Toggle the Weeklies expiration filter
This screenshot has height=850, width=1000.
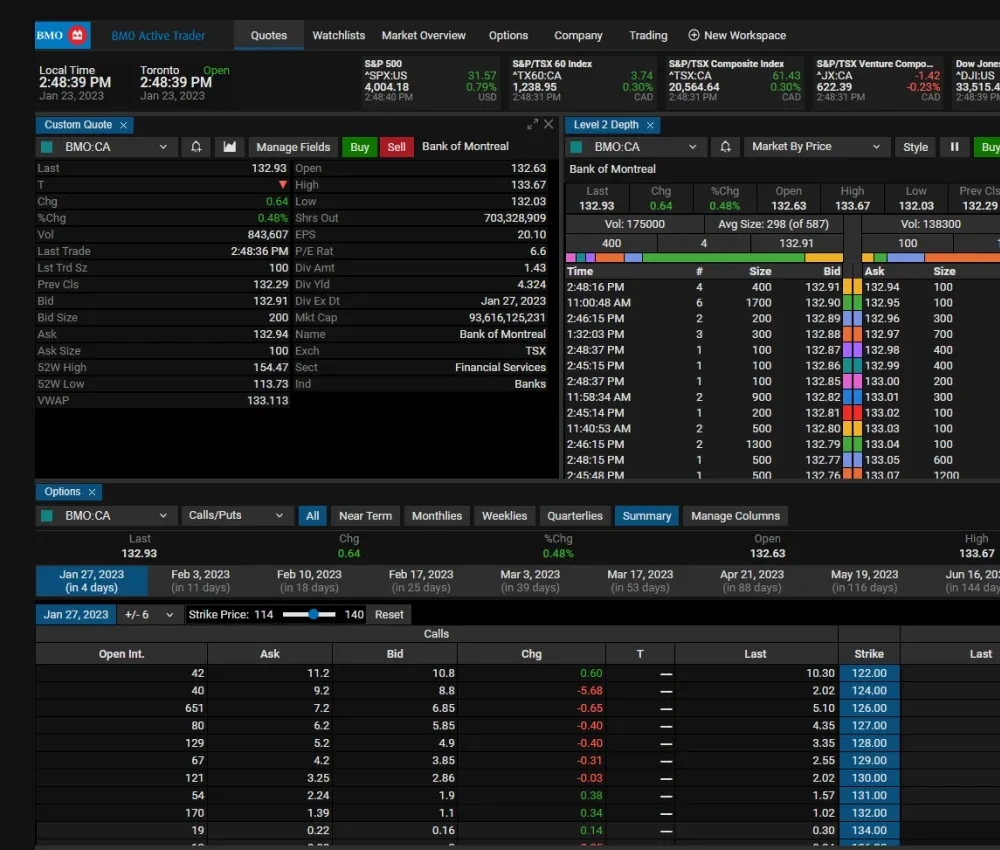pyautogui.click(x=504, y=516)
